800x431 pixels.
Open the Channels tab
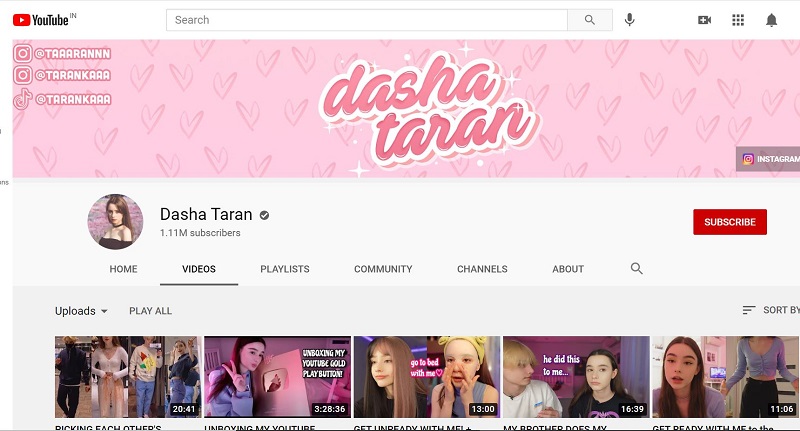(482, 269)
